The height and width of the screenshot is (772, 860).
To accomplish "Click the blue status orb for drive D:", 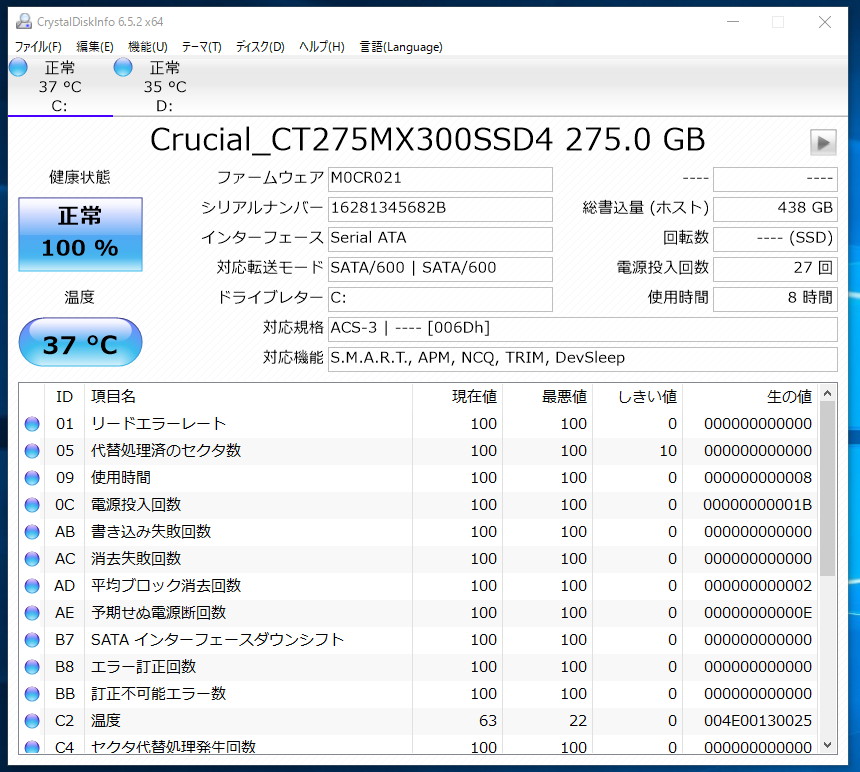I will [123, 67].
